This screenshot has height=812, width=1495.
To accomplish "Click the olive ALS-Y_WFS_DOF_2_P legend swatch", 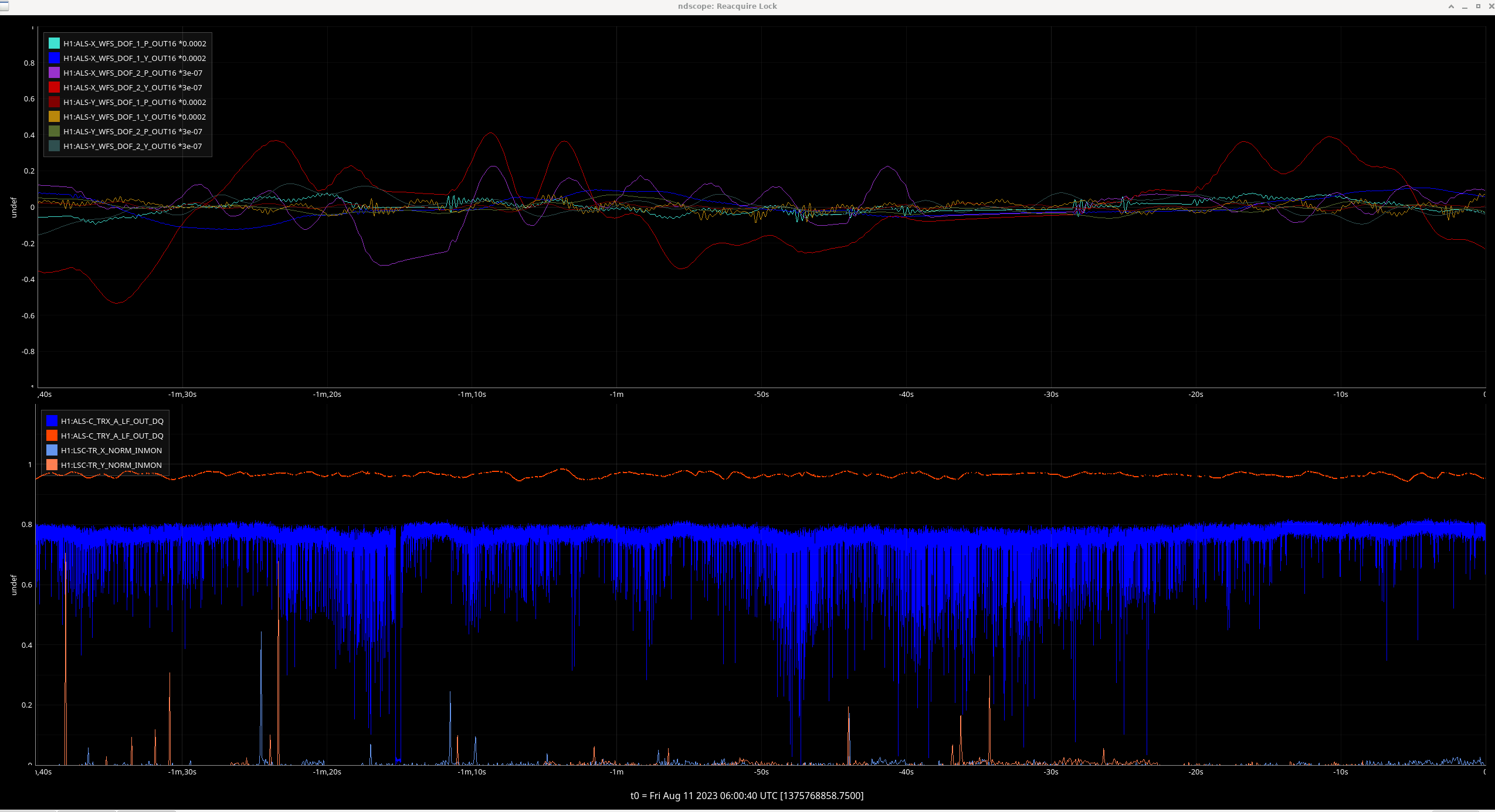I will tap(54, 131).
